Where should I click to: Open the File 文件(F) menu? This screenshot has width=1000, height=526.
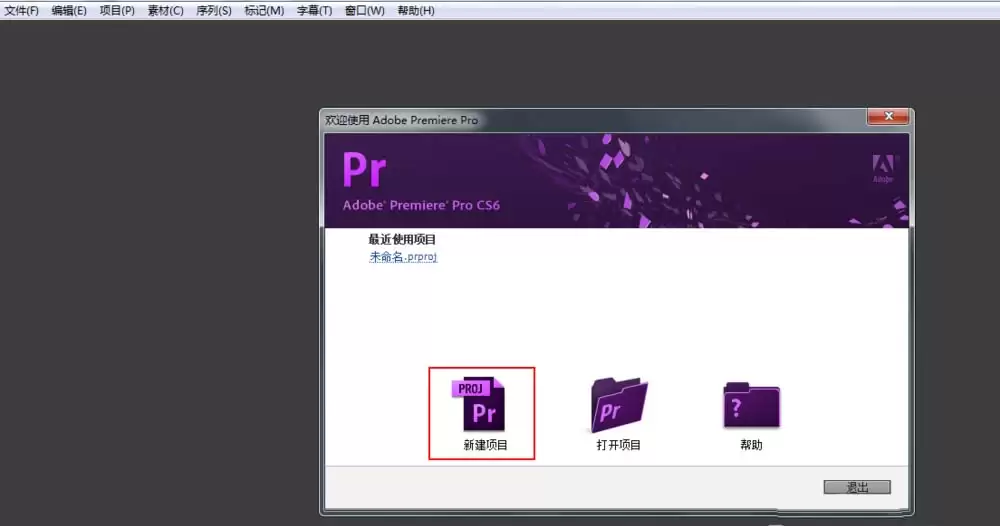[22, 10]
